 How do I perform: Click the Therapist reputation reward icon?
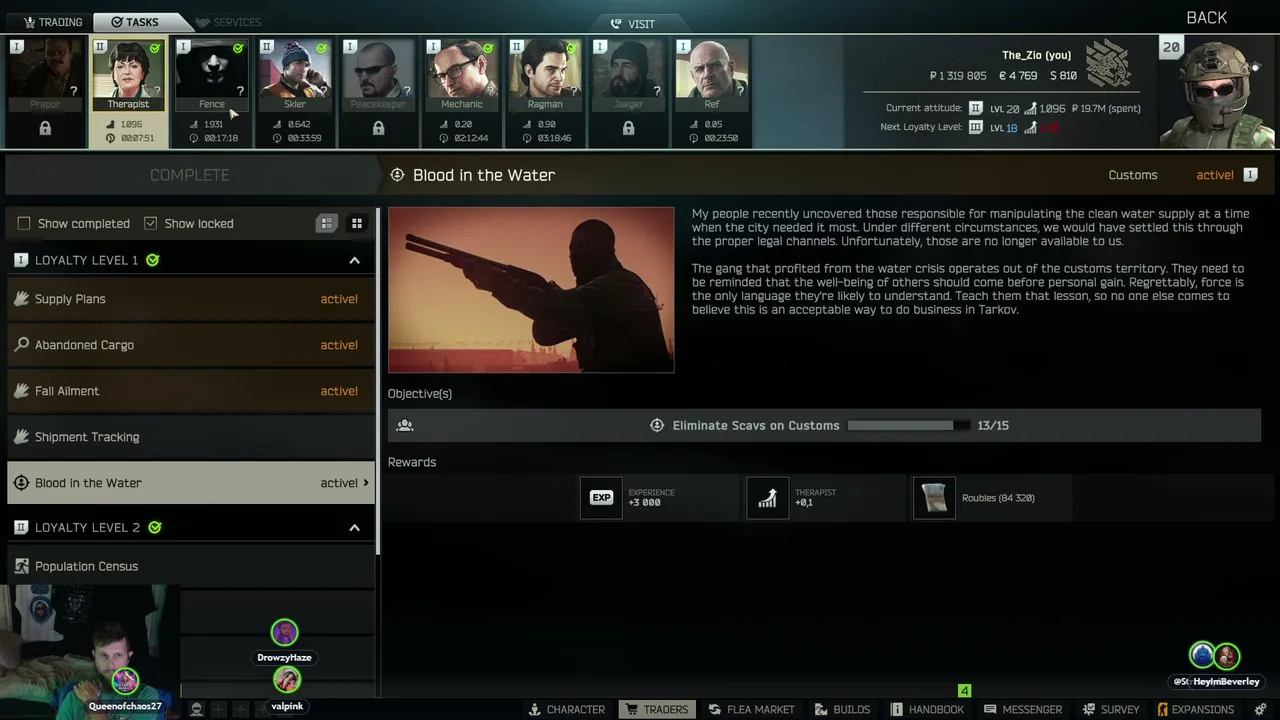[x=767, y=498]
